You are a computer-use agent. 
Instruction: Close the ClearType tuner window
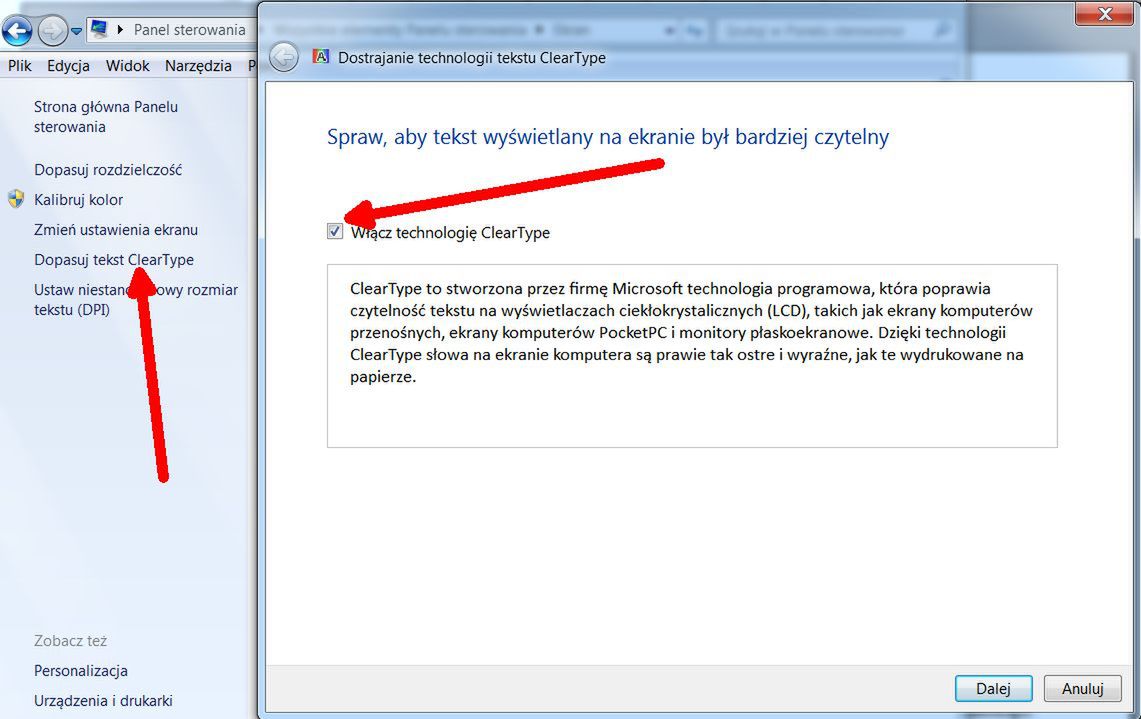click(1103, 14)
